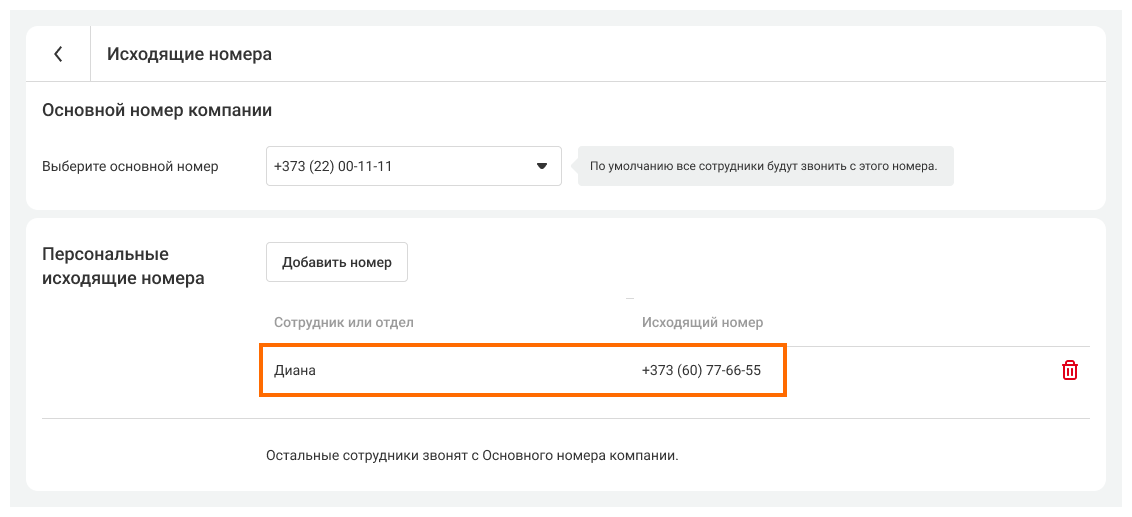The height and width of the screenshot is (517, 1132).
Task: Click the Исходящий номер column header
Action: coord(702,322)
